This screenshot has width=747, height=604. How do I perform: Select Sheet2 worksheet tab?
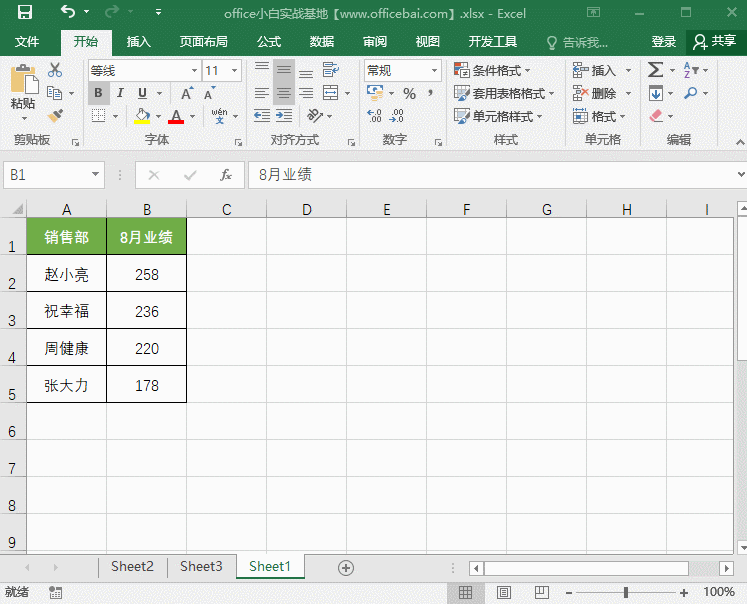point(132,566)
